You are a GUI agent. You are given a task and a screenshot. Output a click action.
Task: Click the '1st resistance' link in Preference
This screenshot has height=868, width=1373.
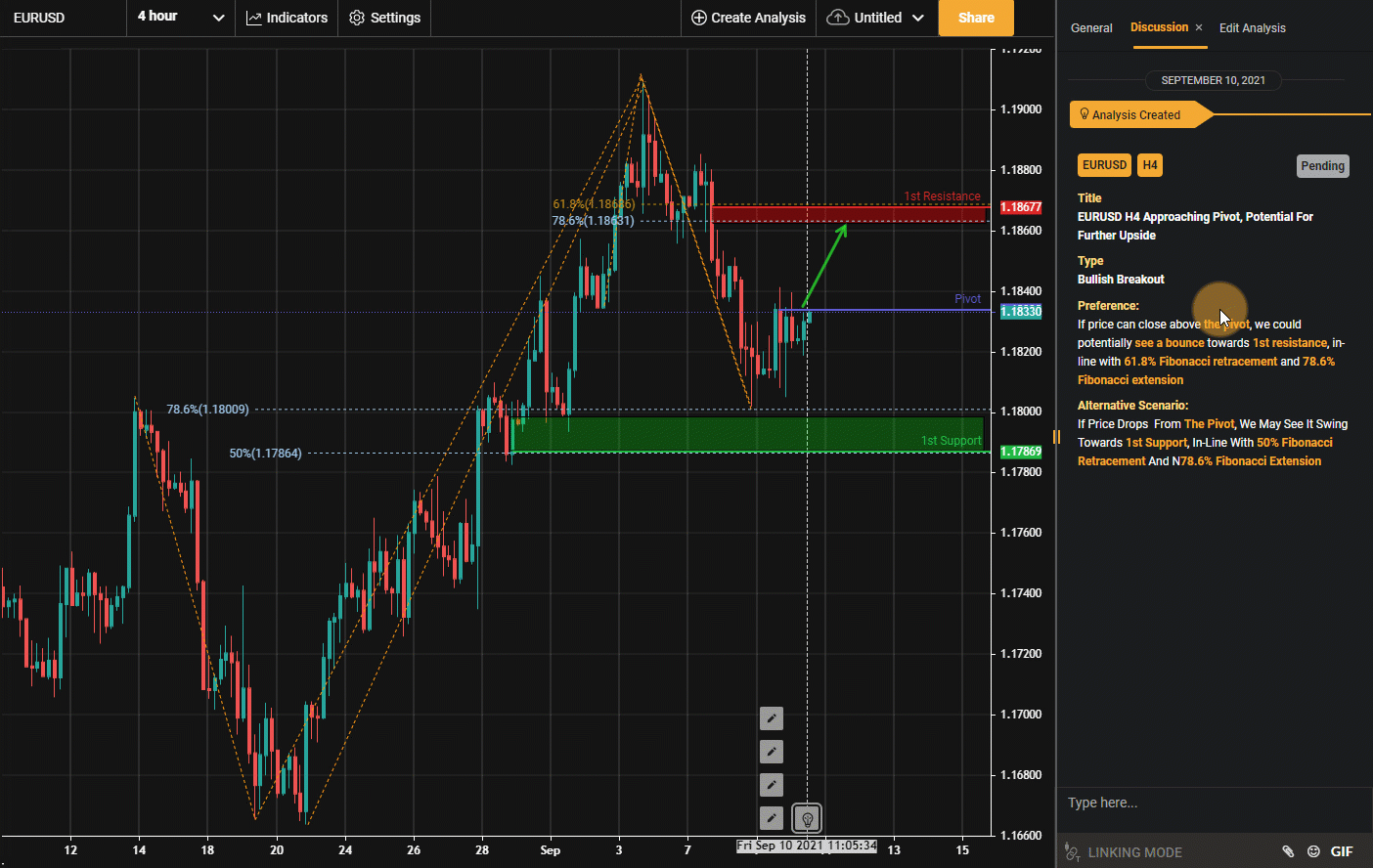click(x=1290, y=343)
